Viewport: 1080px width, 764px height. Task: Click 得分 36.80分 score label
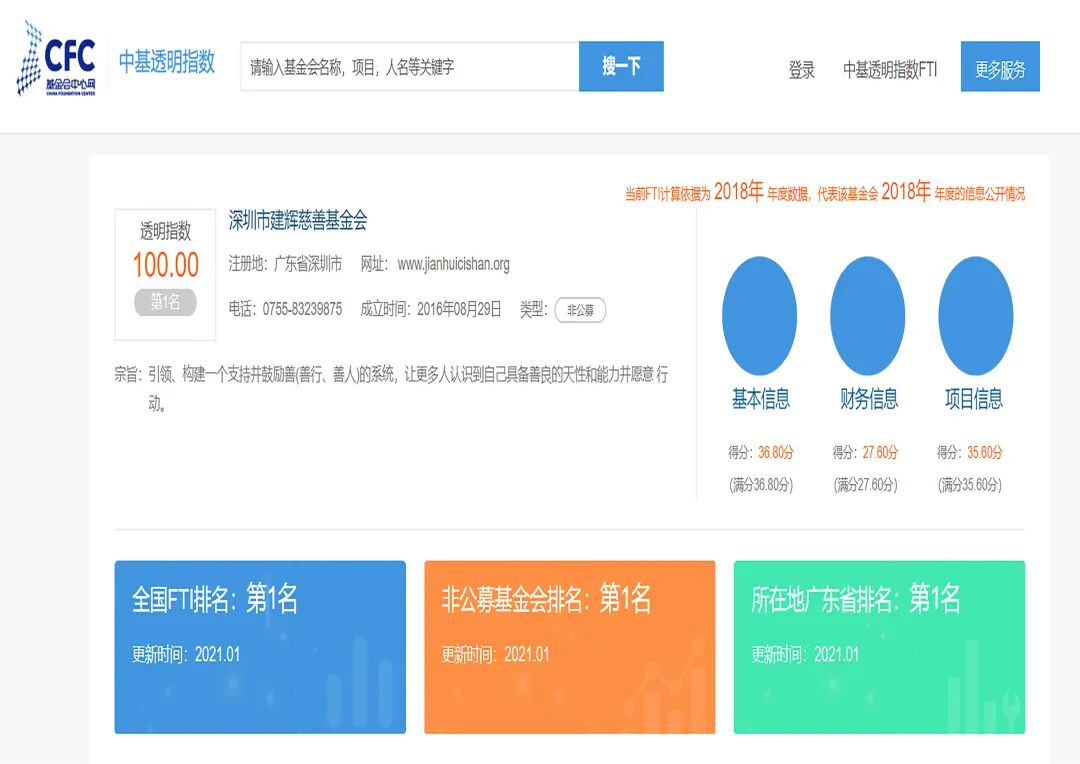[x=762, y=451]
